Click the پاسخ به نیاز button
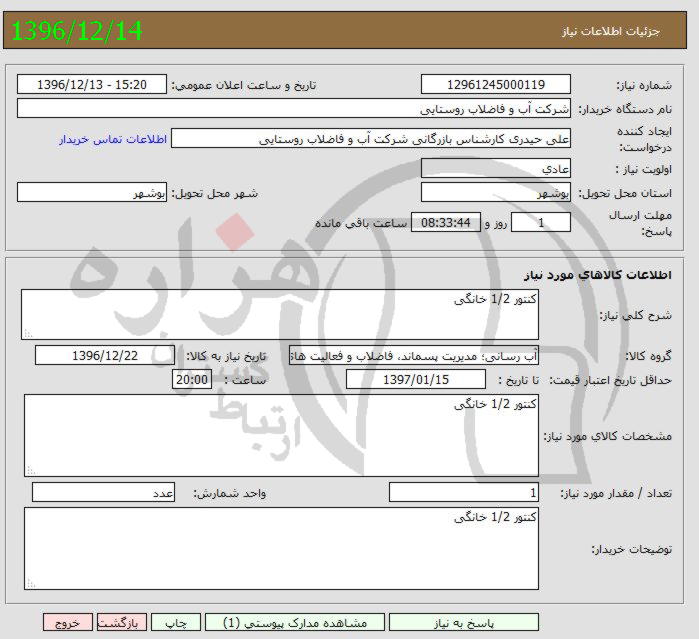This screenshot has height=639, width=699. [x=464, y=623]
